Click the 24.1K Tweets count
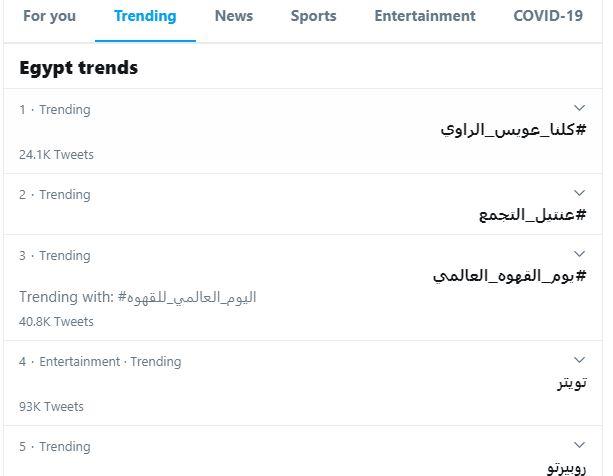Screen dimensions: 613x476 [56, 155]
